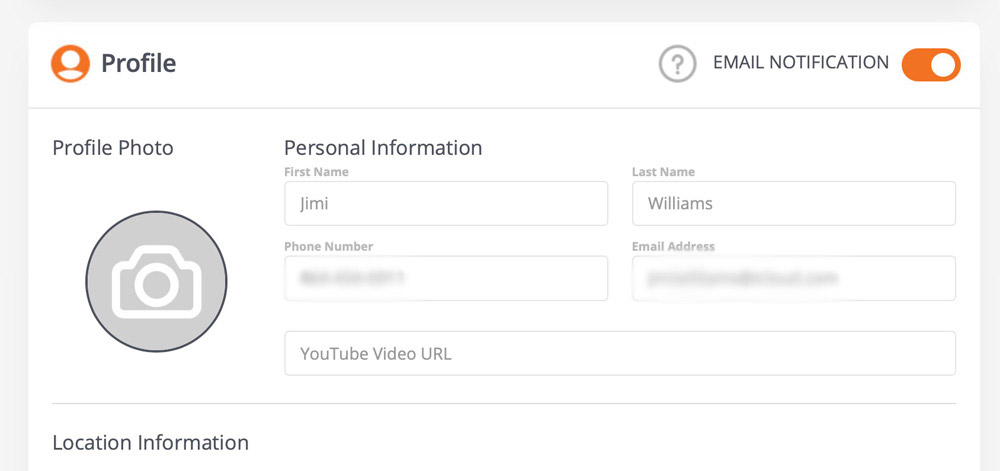Focus the YouTube Video URL field

(x=620, y=353)
